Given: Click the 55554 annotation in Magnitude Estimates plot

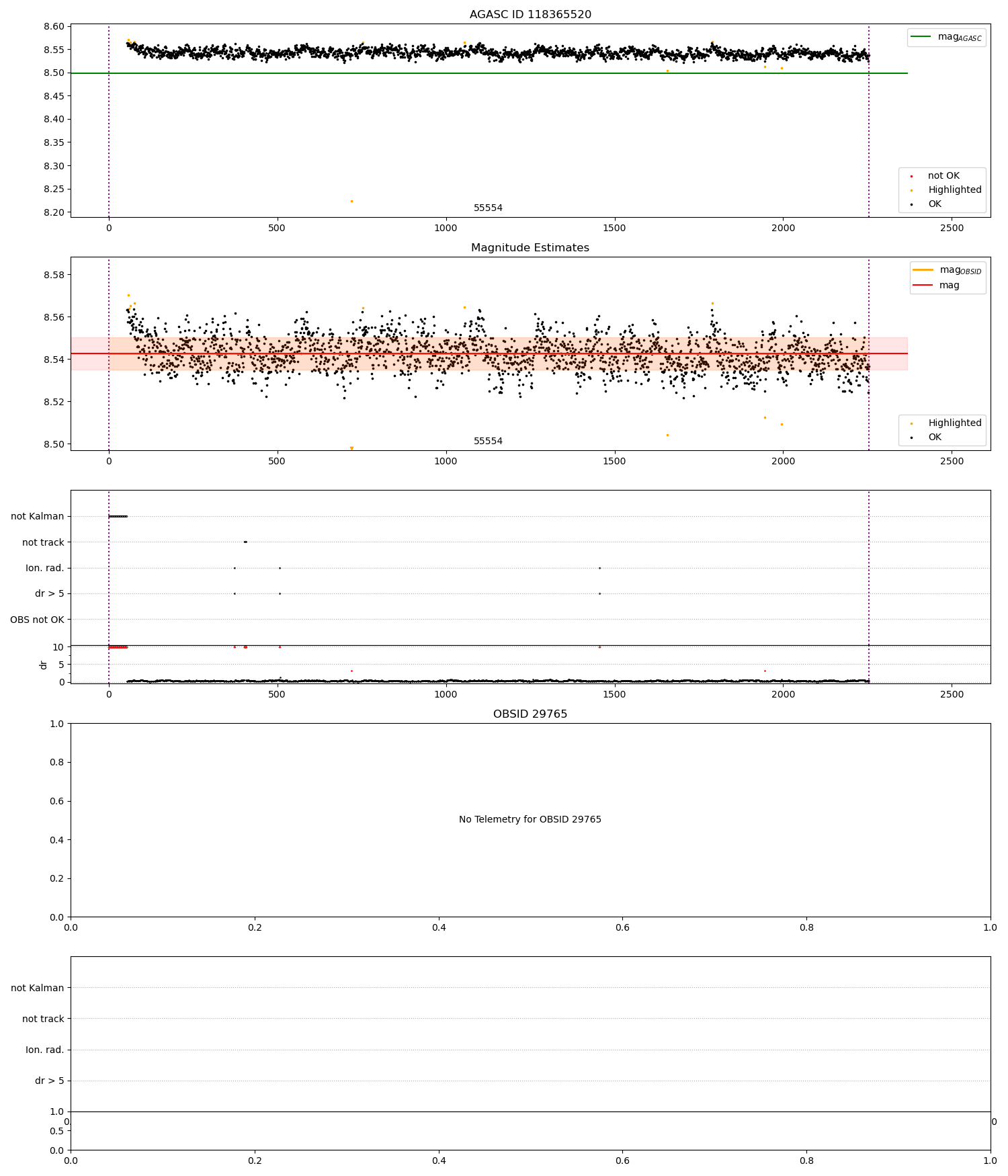Looking at the screenshot, I should click(x=488, y=442).
